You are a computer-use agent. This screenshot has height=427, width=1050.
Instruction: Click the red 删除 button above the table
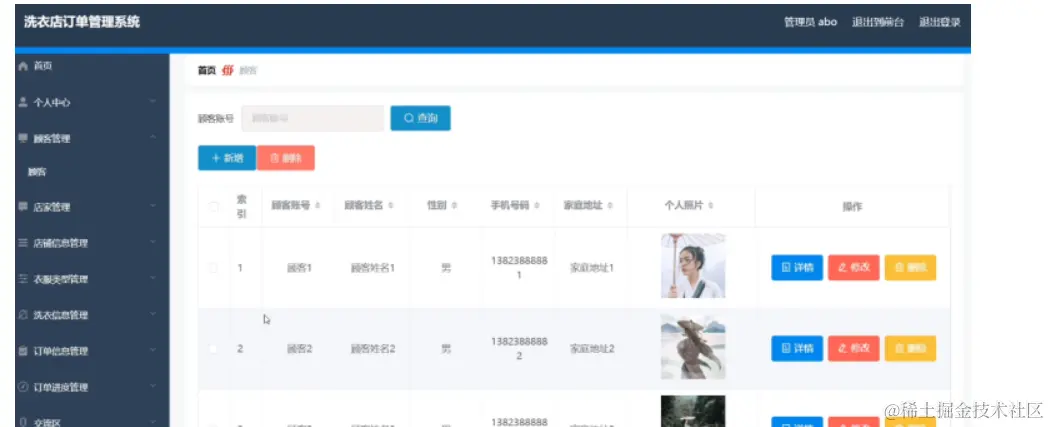pyautogui.click(x=286, y=158)
